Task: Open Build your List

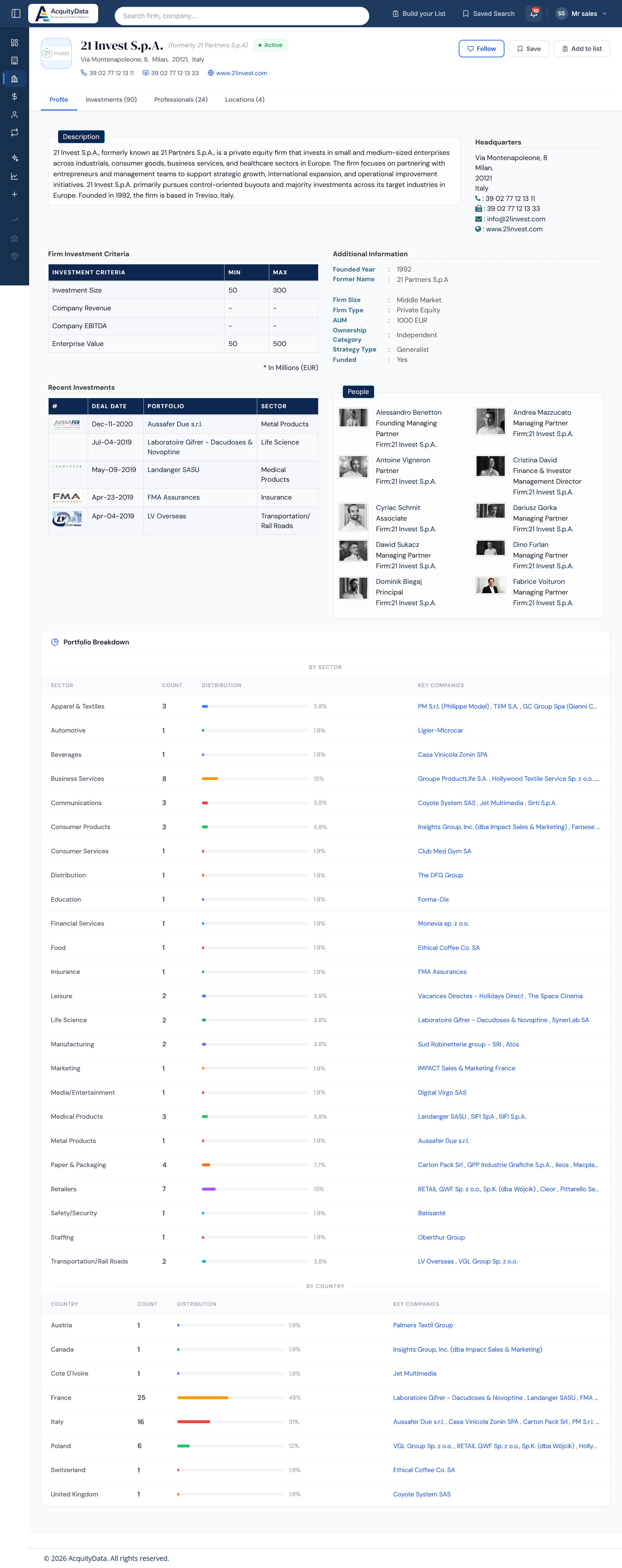Action: (419, 13)
